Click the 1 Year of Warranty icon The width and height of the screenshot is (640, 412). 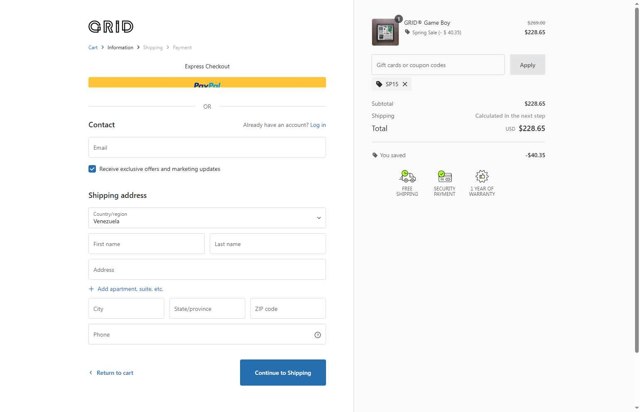click(482, 177)
